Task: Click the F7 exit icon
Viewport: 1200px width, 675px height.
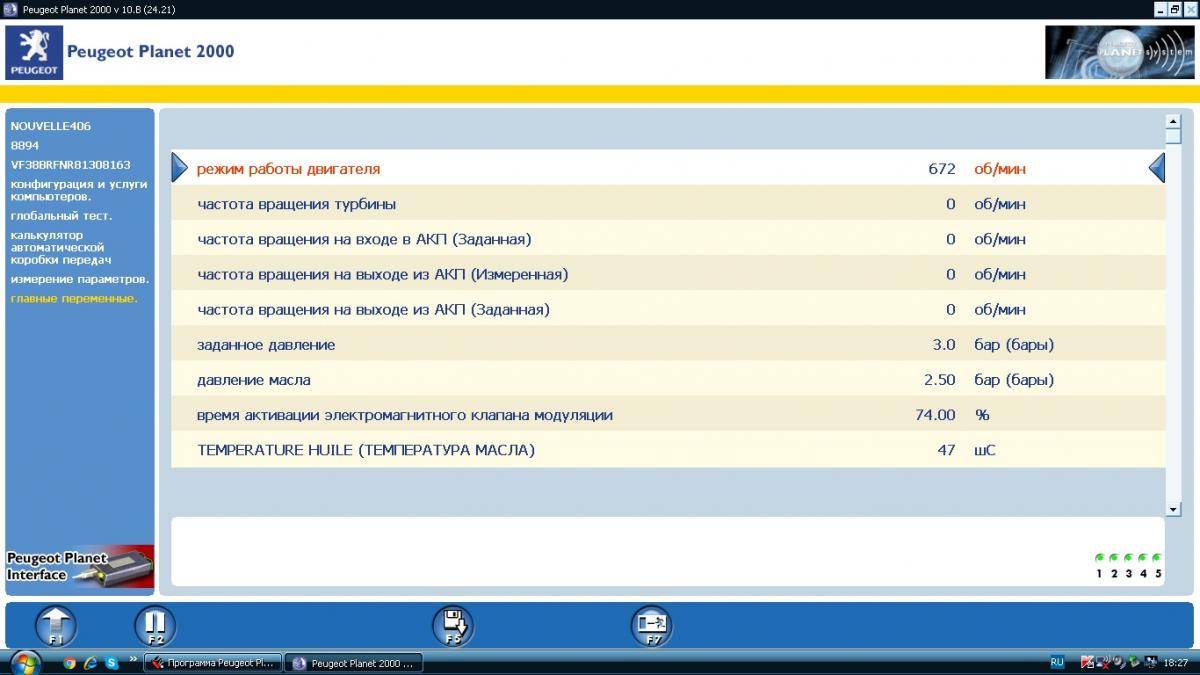Action: 651,626
